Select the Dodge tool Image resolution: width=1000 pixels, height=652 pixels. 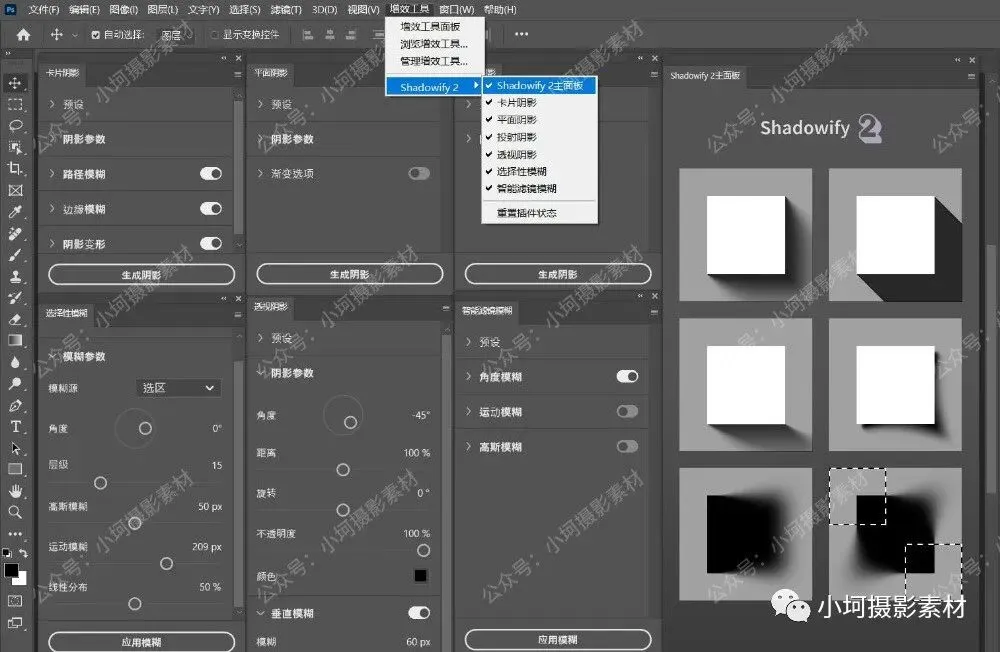pyautogui.click(x=15, y=383)
